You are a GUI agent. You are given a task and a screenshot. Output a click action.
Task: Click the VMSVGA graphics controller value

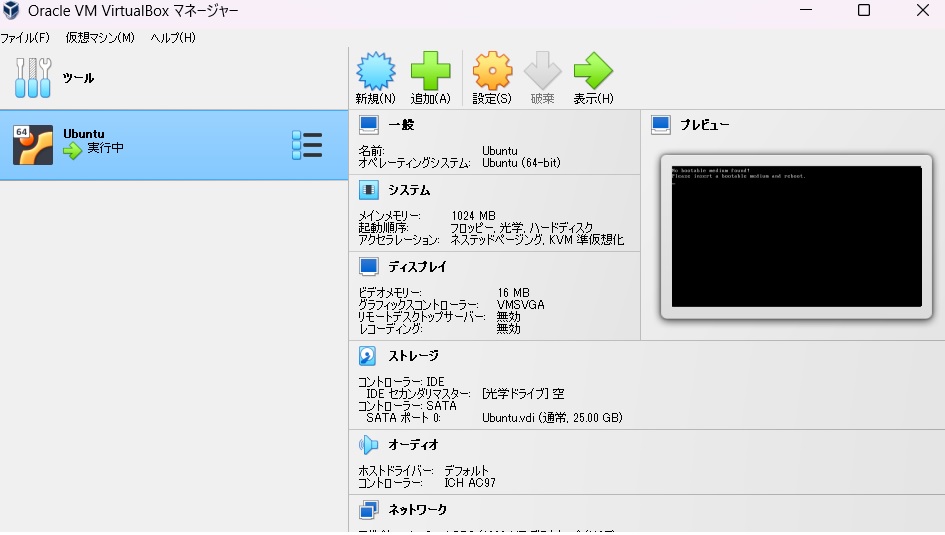click(x=521, y=305)
